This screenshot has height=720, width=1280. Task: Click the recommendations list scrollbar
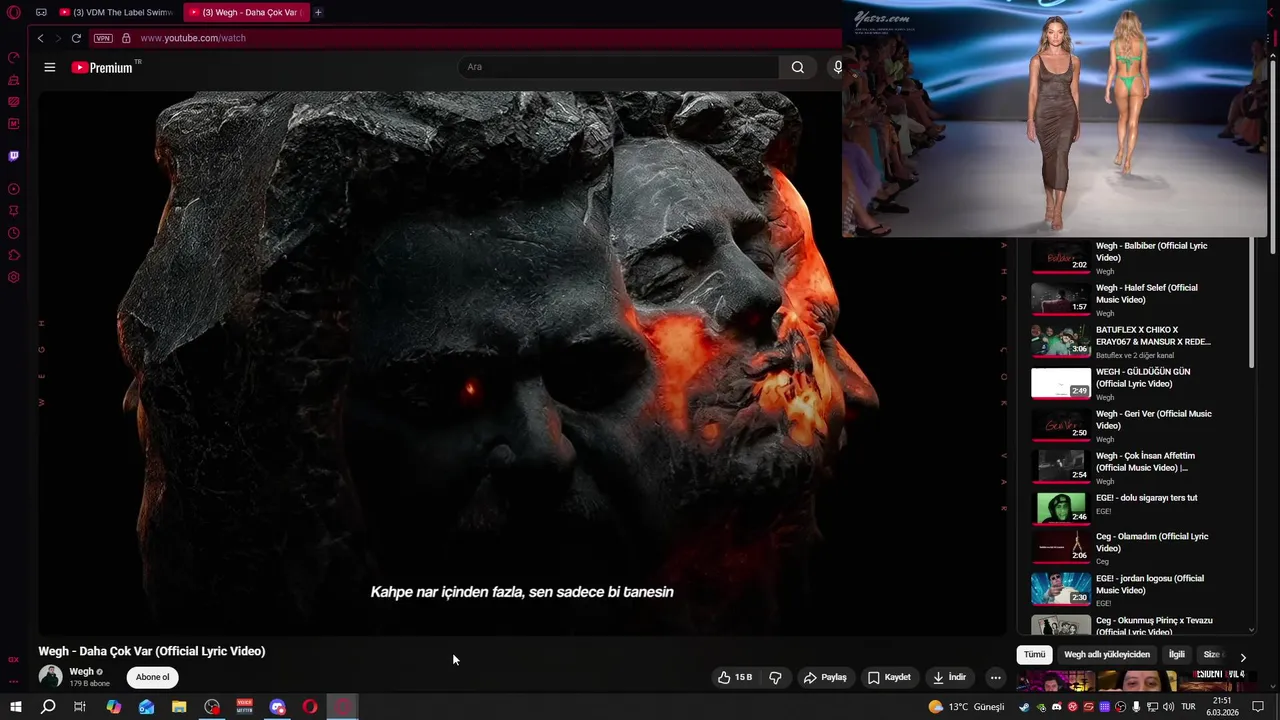1252,303
